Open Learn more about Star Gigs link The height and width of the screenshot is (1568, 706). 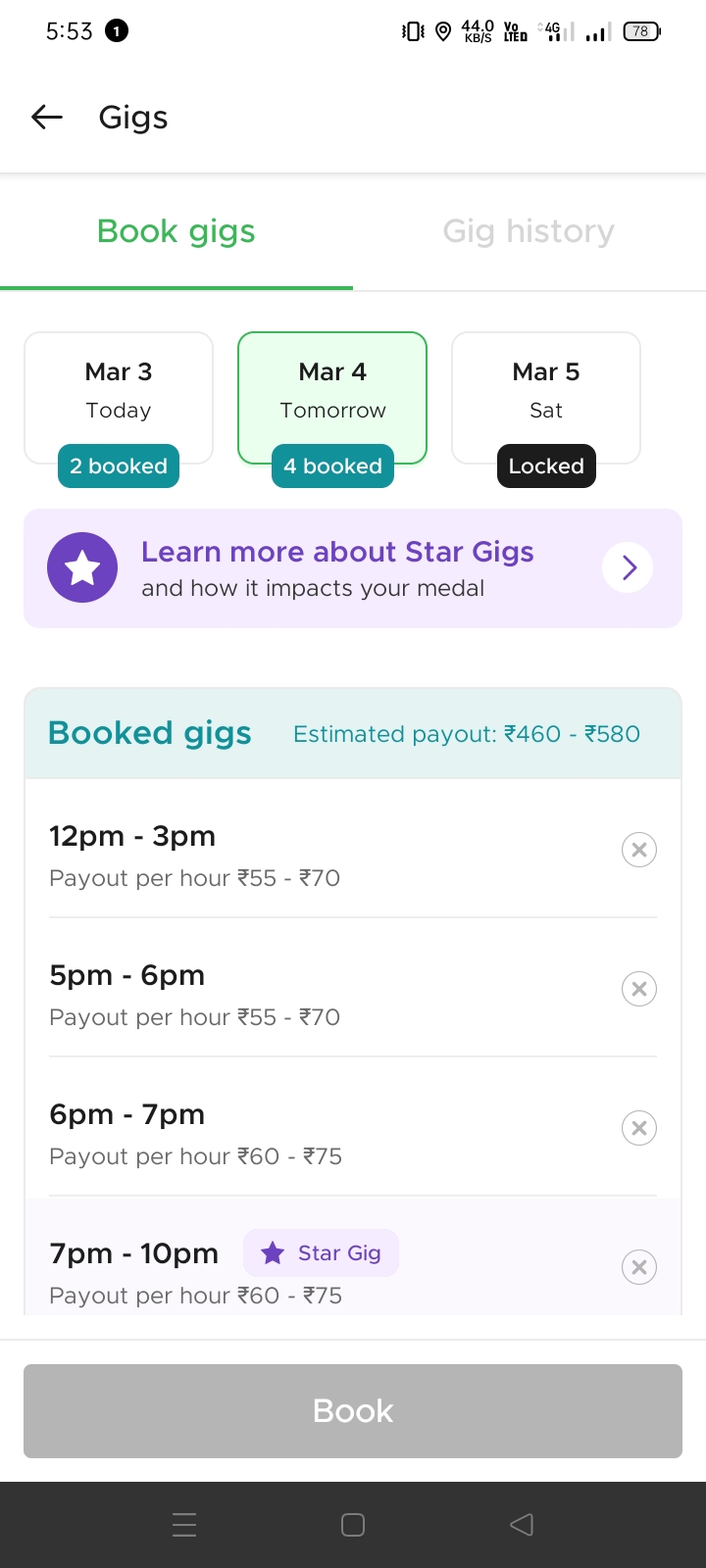(337, 553)
